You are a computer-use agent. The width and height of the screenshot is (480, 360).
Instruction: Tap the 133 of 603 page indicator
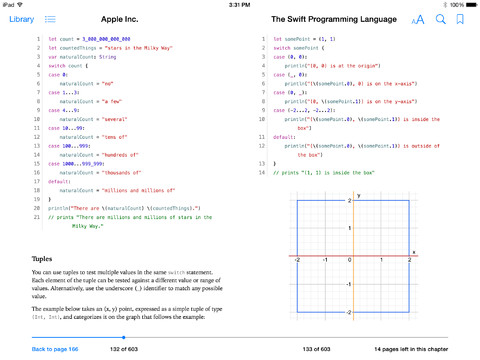(x=316, y=349)
